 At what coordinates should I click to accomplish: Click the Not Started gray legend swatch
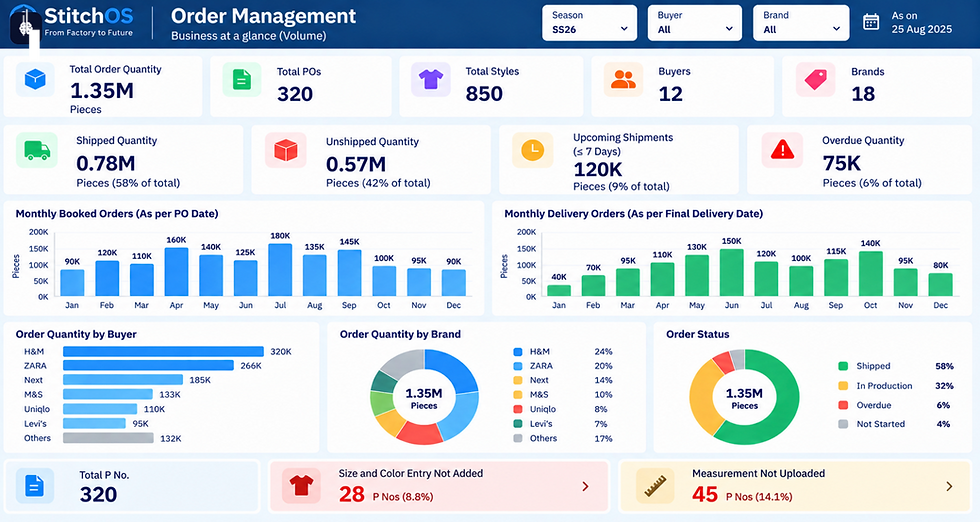(843, 424)
